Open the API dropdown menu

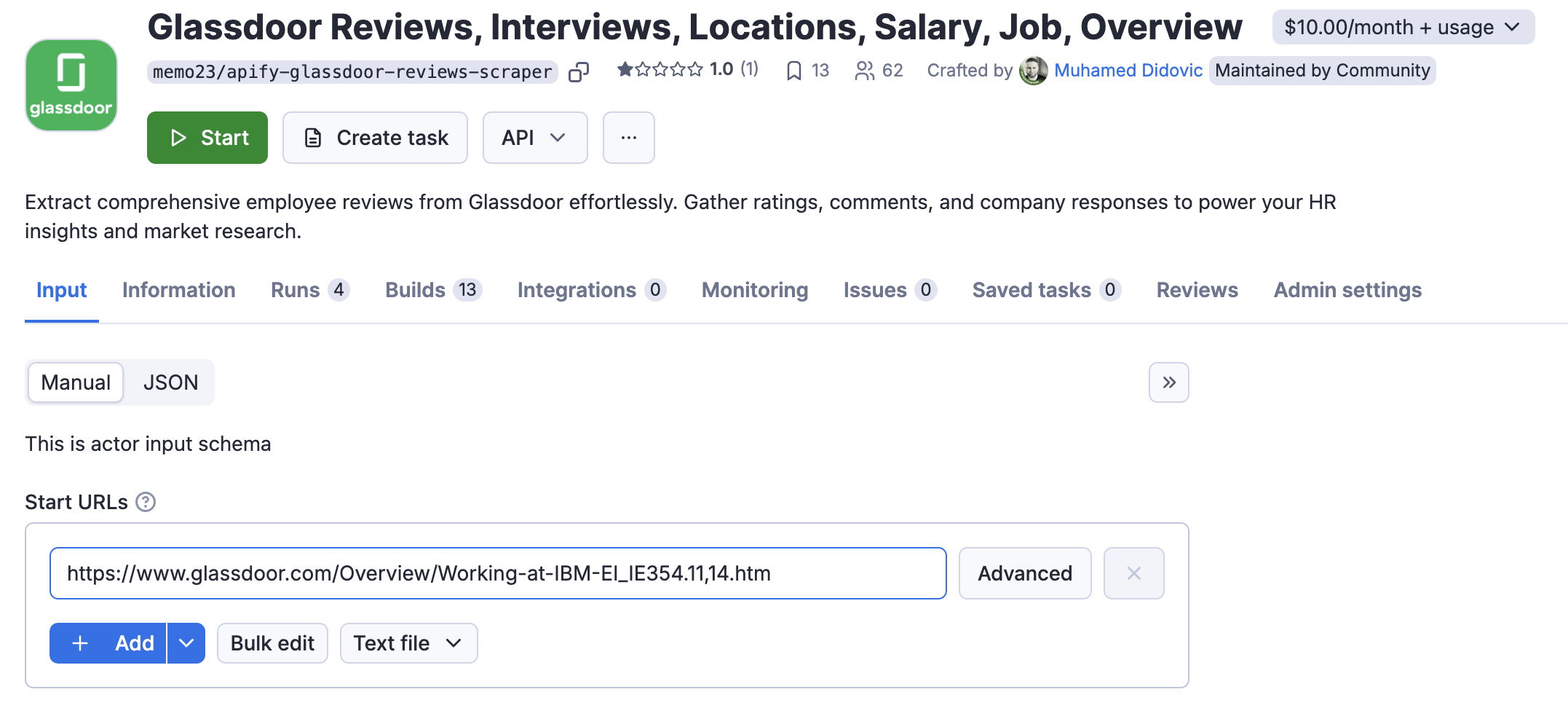[535, 138]
